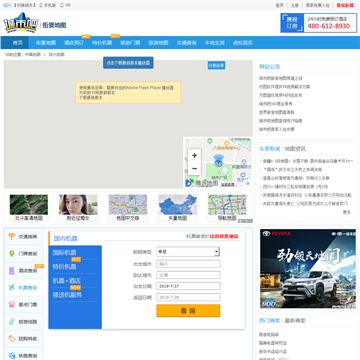
Task: Click the Toyota car advertisement banner
Action: [x=308, y=268]
